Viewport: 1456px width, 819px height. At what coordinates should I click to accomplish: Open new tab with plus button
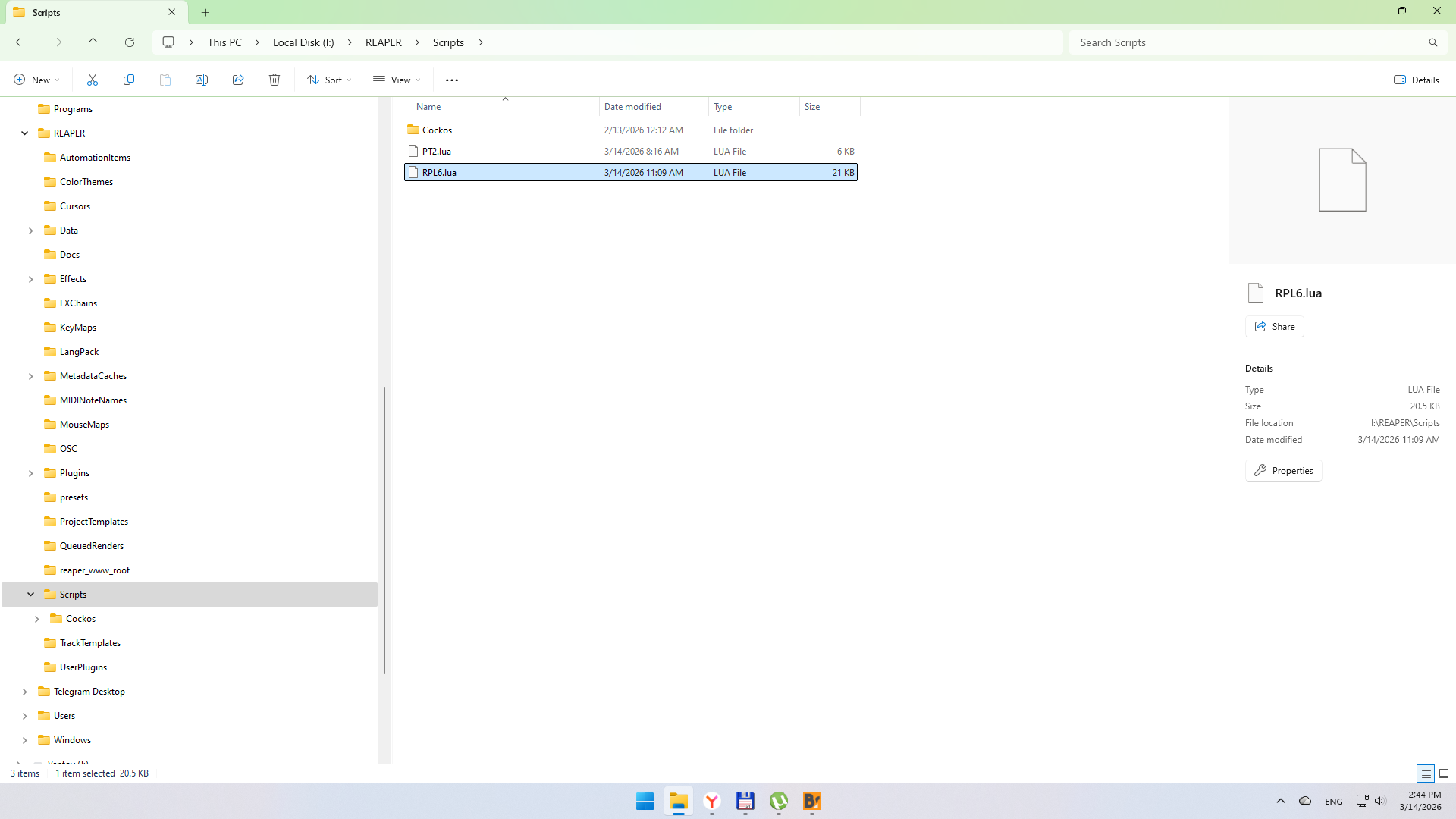pos(205,12)
